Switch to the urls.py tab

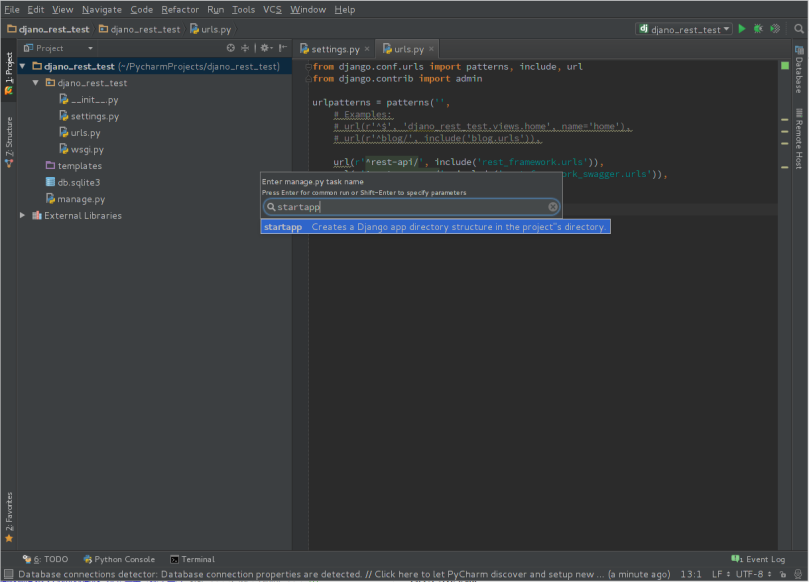pos(408,49)
